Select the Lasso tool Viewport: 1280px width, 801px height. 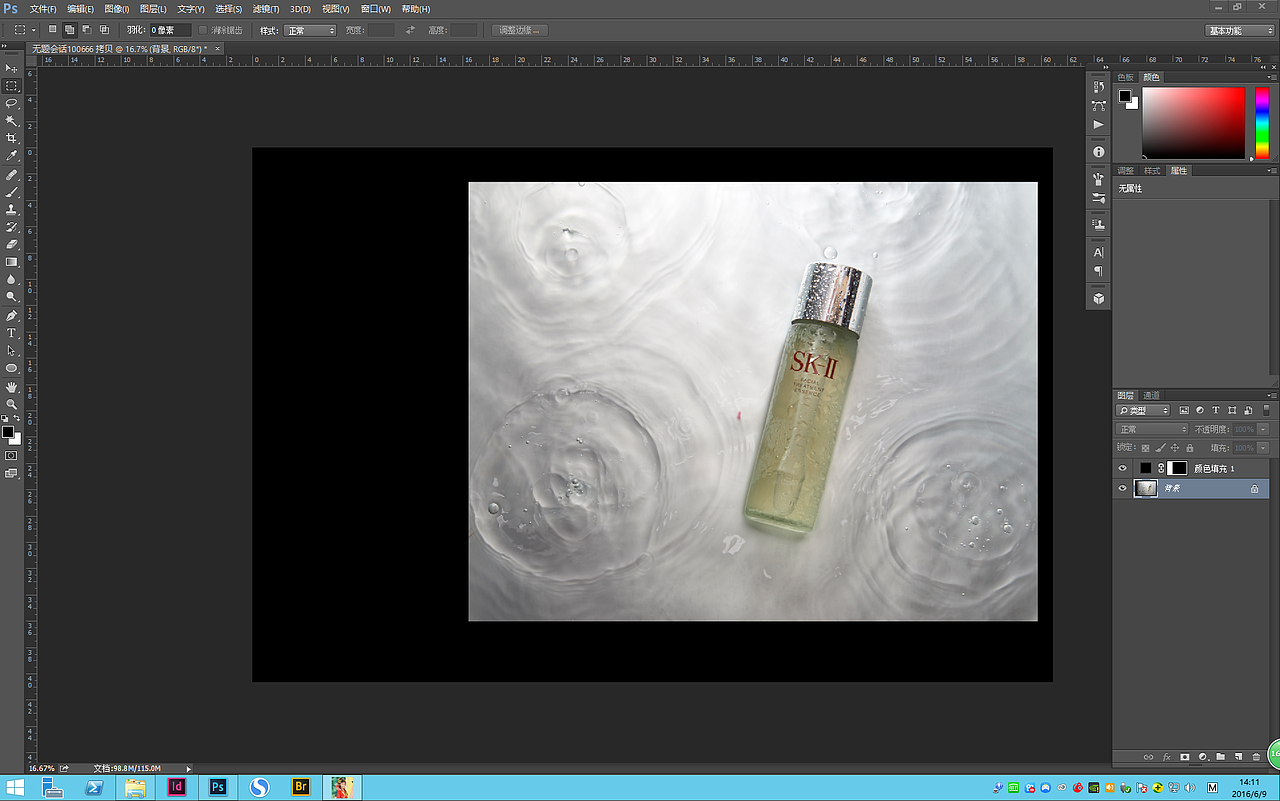(12, 103)
